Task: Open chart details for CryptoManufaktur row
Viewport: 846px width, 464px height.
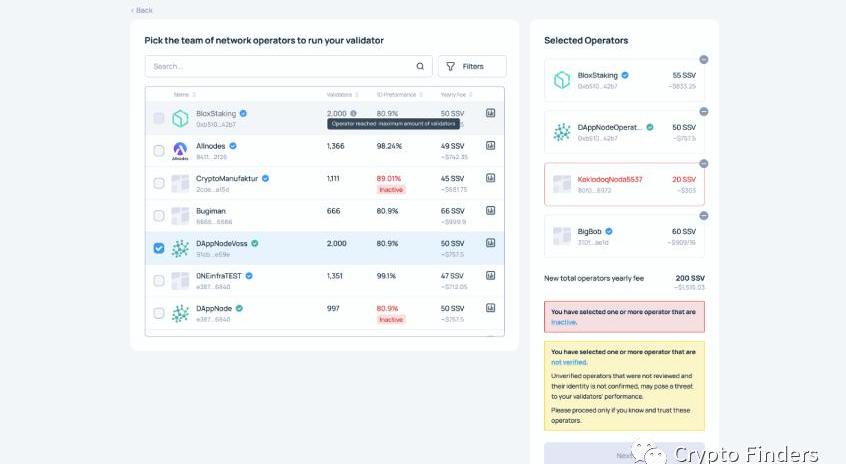Action: click(x=490, y=178)
